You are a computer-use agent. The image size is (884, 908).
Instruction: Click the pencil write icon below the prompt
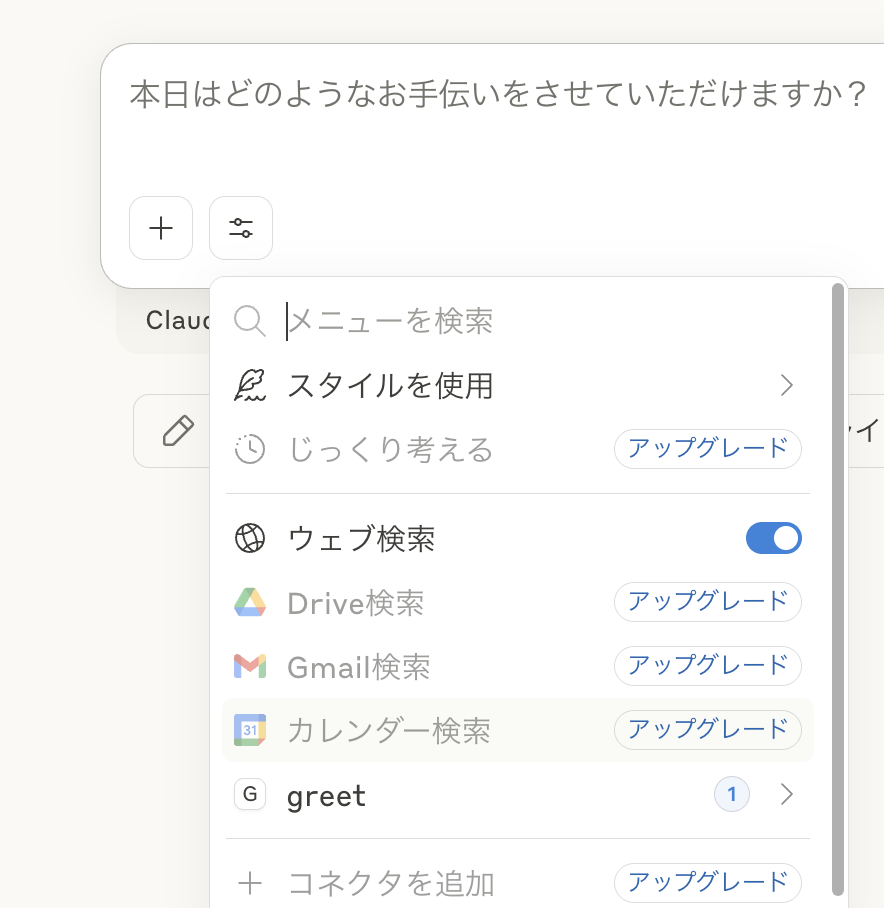coord(178,431)
